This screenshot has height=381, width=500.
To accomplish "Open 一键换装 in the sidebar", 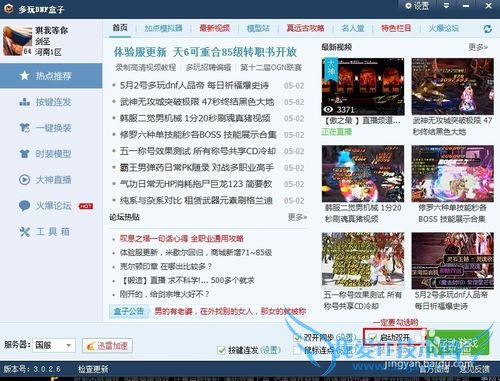I will [51, 128].
